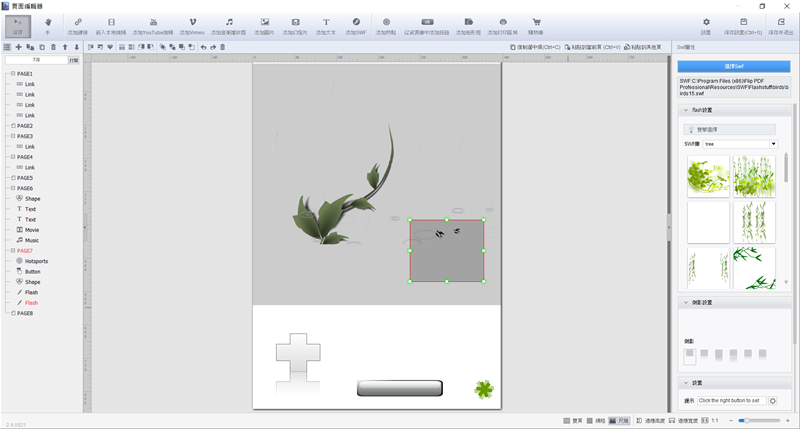The width and height of the screenshot is (800, 429).
Task: Open settings with the gear icon
Action: (706, 25)
